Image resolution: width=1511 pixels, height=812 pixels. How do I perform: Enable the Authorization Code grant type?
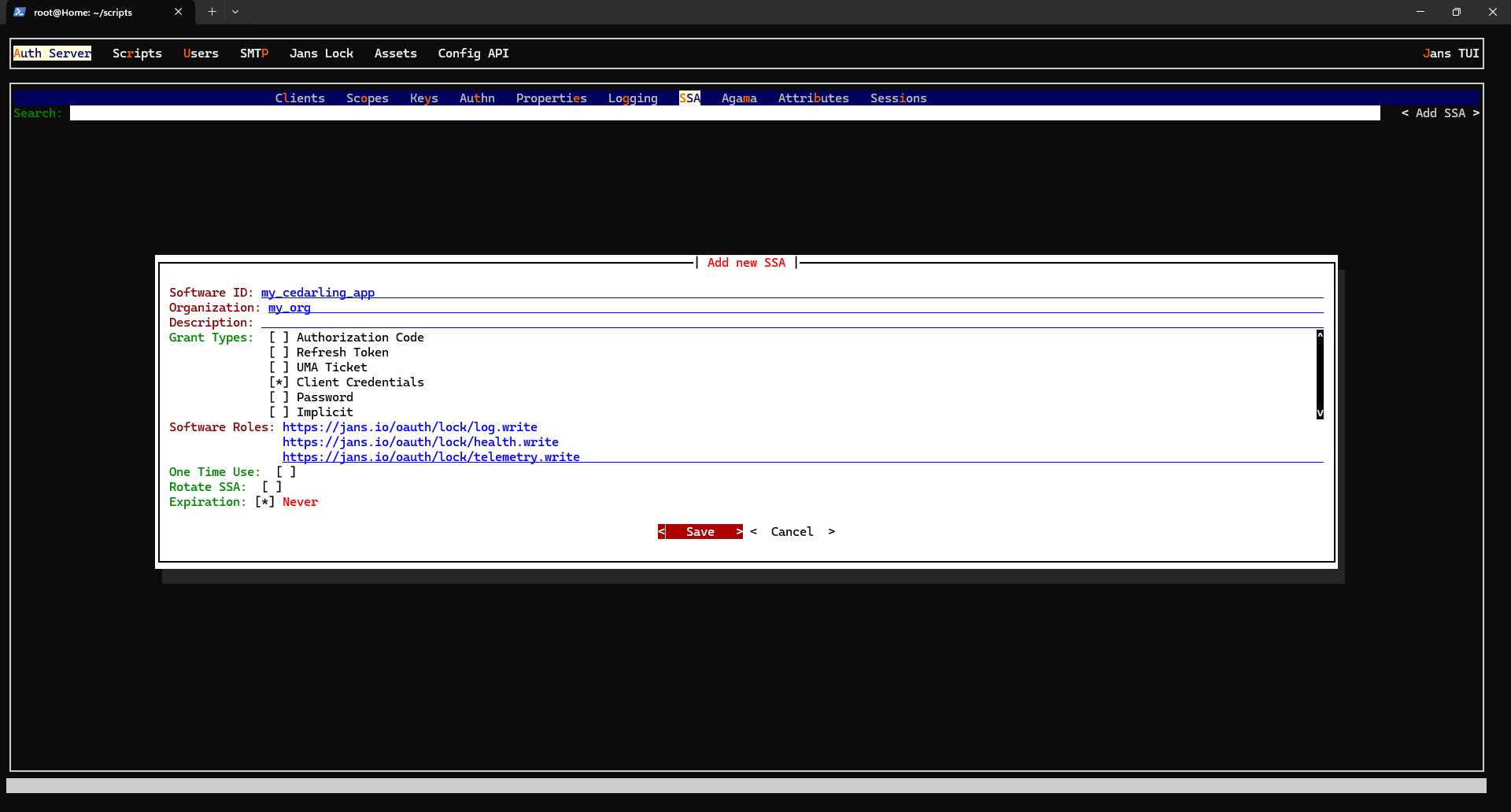pos(279,338)
